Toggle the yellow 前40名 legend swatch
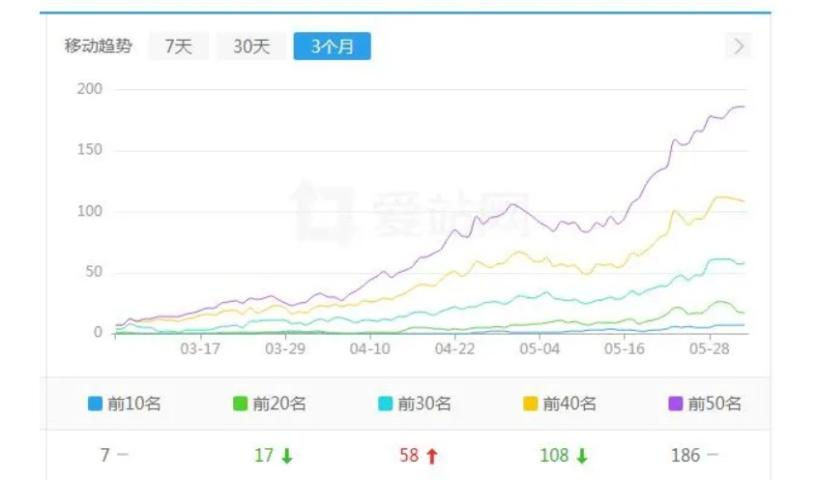The width and height of the screenshot is (817, 480). tap(530, 404)
